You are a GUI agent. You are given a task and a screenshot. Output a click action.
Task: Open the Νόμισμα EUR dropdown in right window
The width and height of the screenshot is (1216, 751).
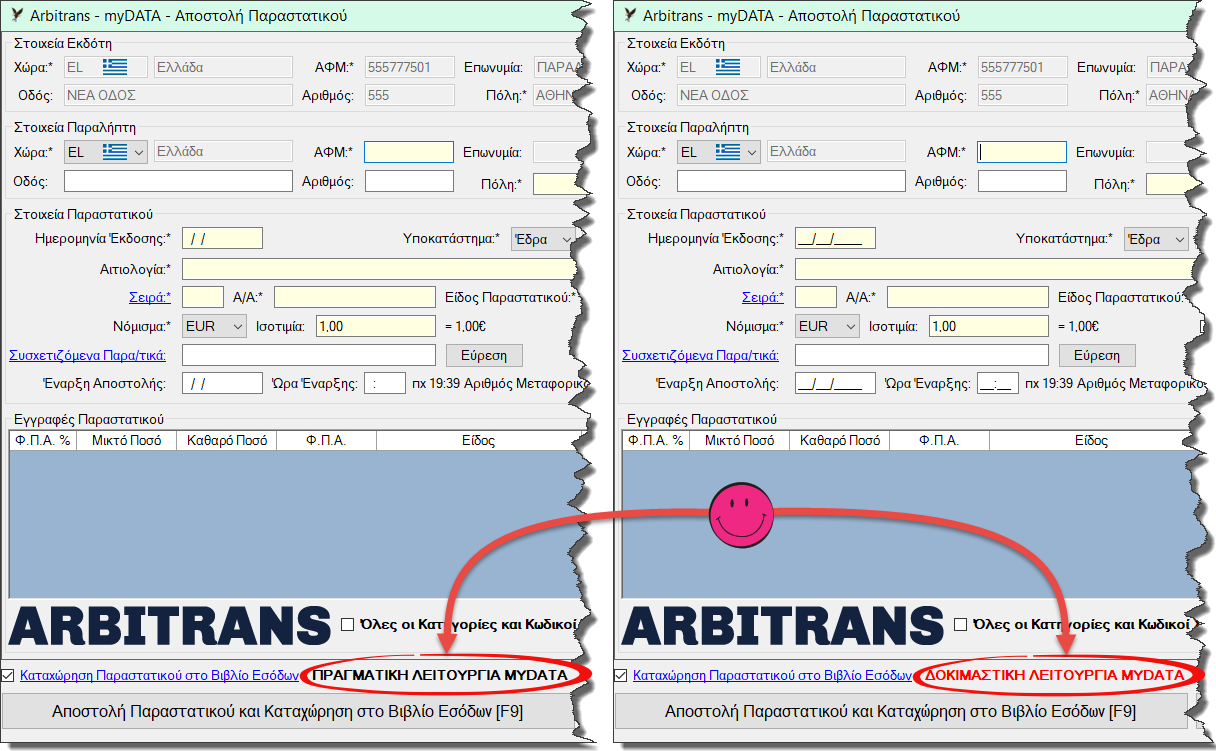(827, 326)
